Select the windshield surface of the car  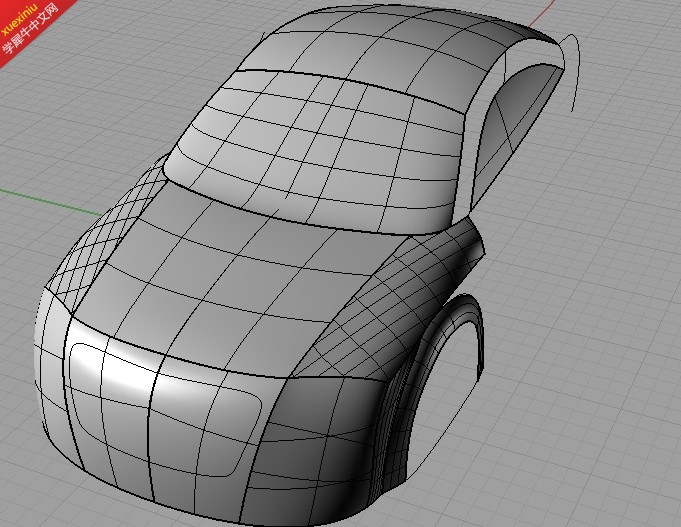pyautogui.click(x=313, y=152)
